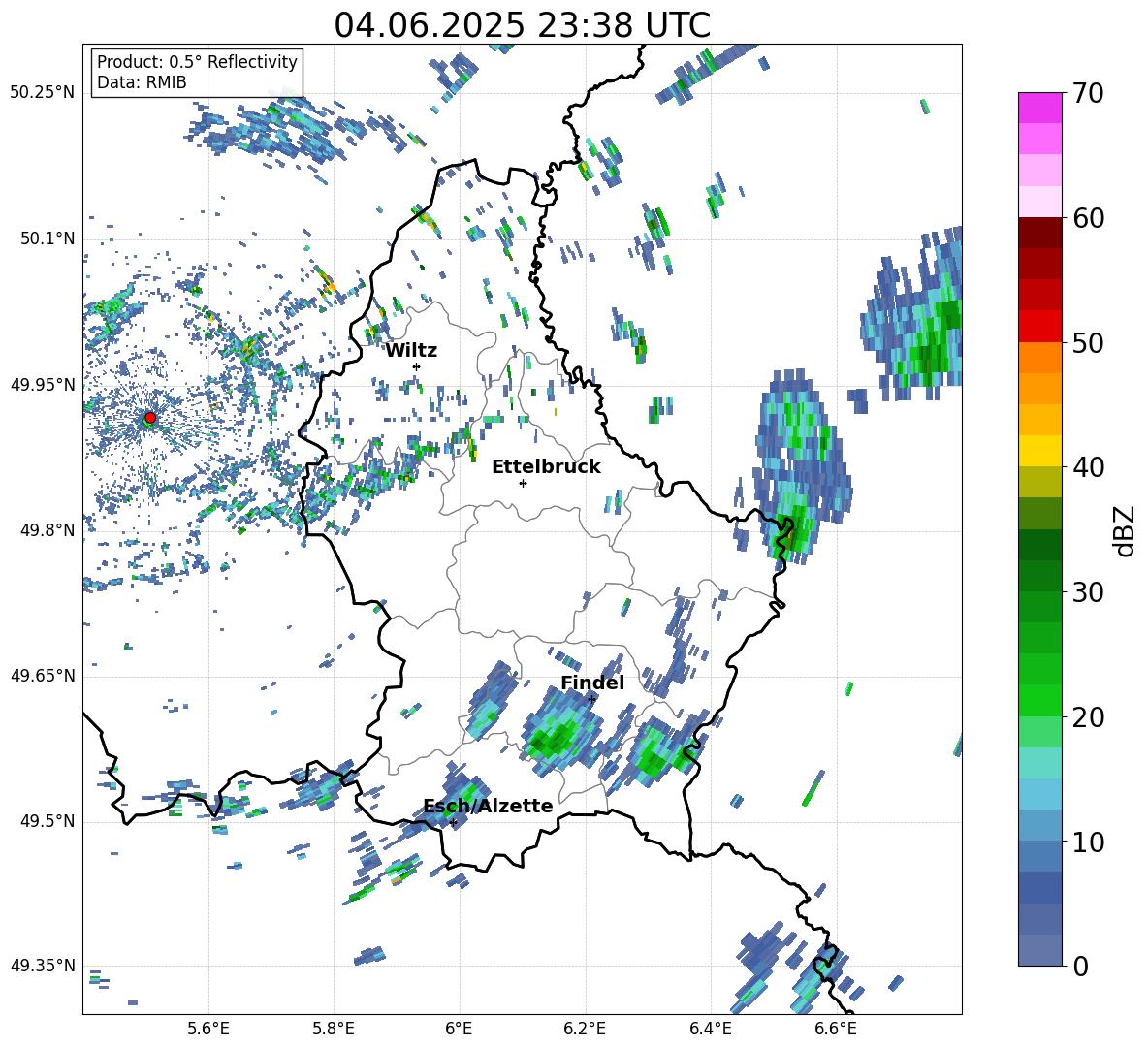Click the Data: RMIB text
This screenshot has height=1048, width=1148.
[x=142, y=82]
